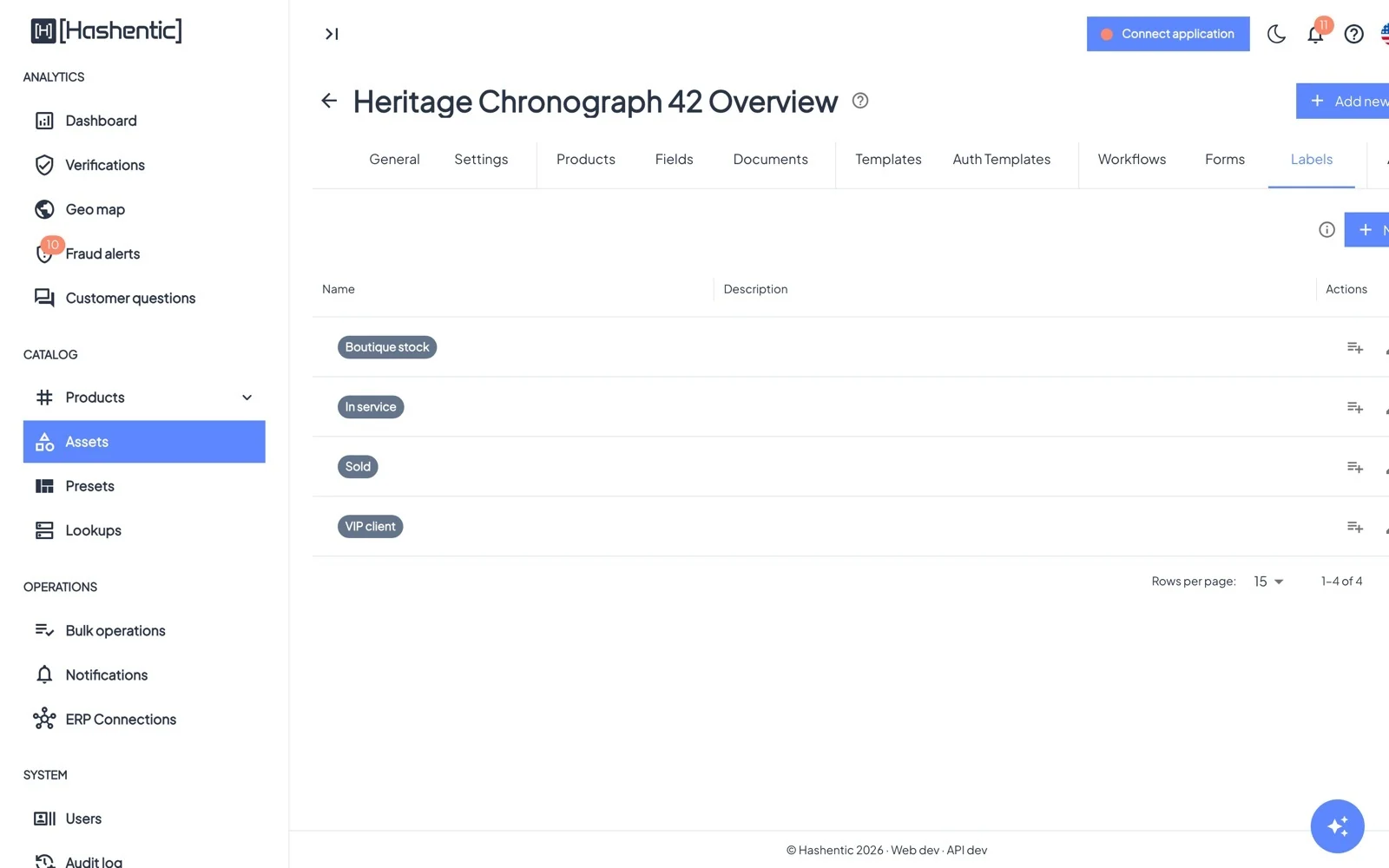This screenshot has height=868, width=1389.
Task: Click the info icon above Actions column
Action: coord(1326,229)
